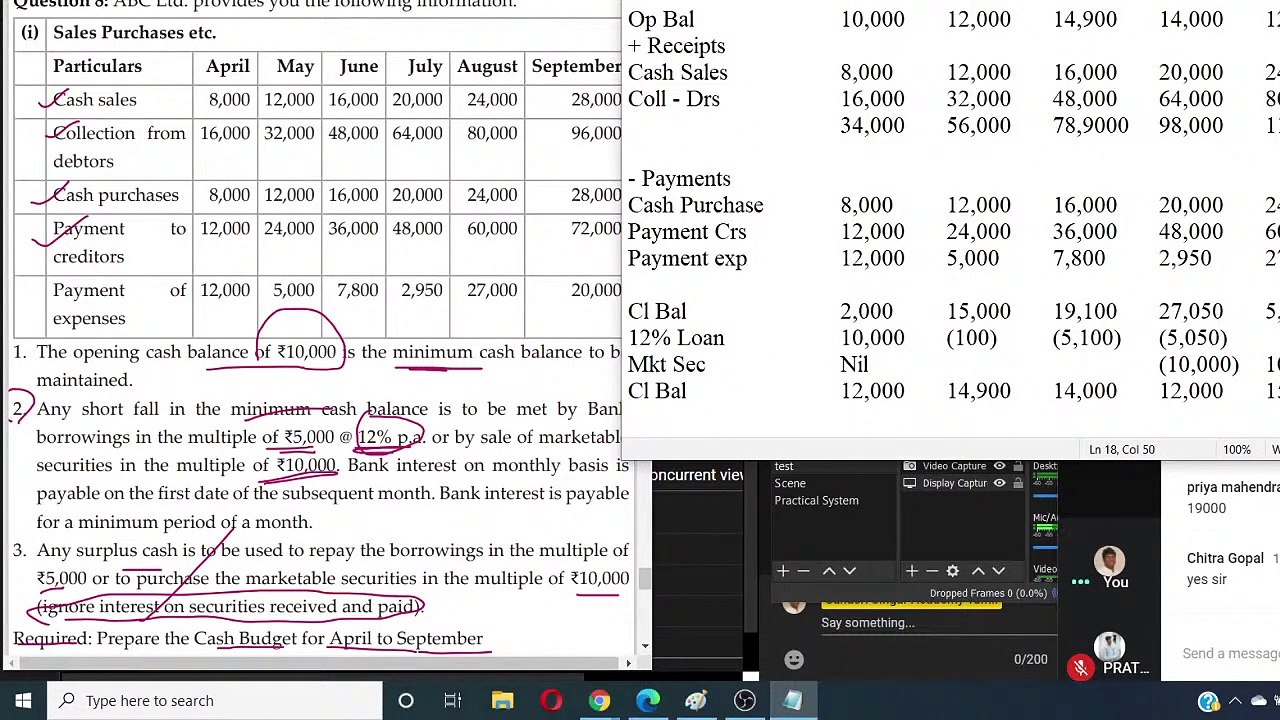This screenshot has width=1280, height=720.
Task: Click '0/200' character counter in chat
Action: [x=1030, y=659]
